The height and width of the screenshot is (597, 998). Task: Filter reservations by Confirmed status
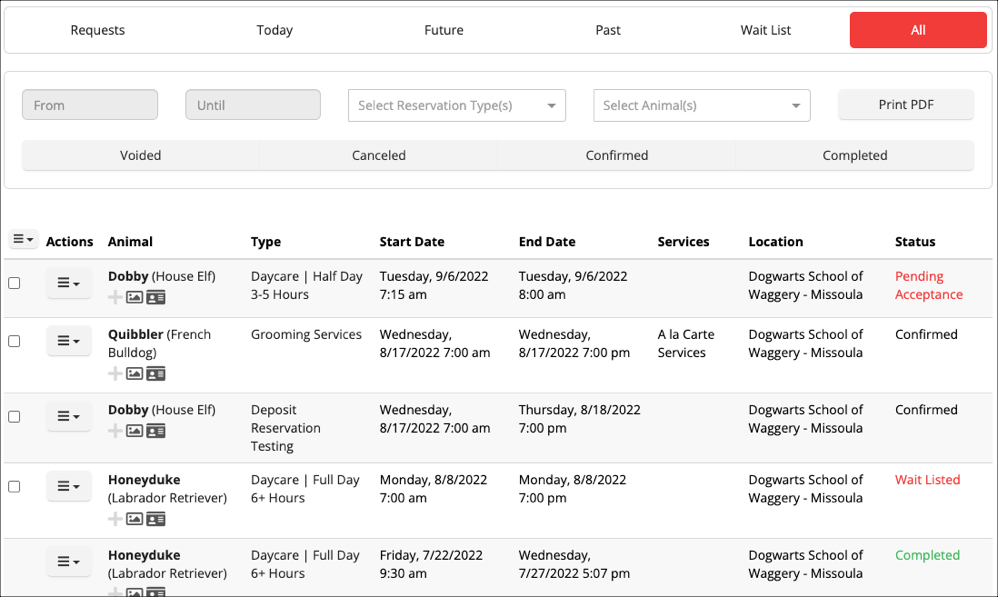pos(616,155)
